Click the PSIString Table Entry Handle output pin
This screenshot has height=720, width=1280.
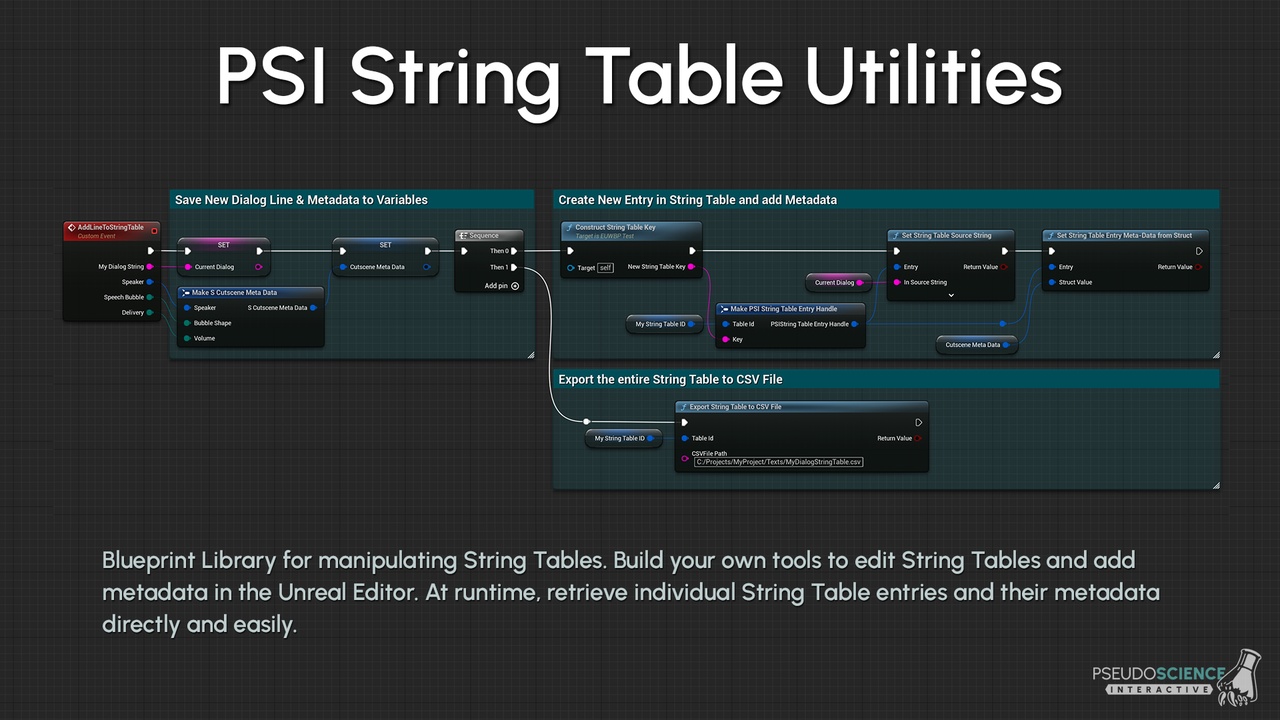tap(855, 324)
